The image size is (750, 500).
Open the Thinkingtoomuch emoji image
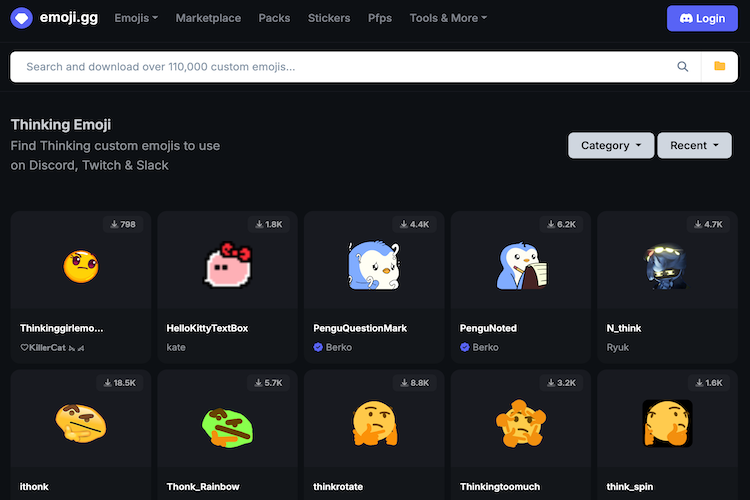coord(521,423)
